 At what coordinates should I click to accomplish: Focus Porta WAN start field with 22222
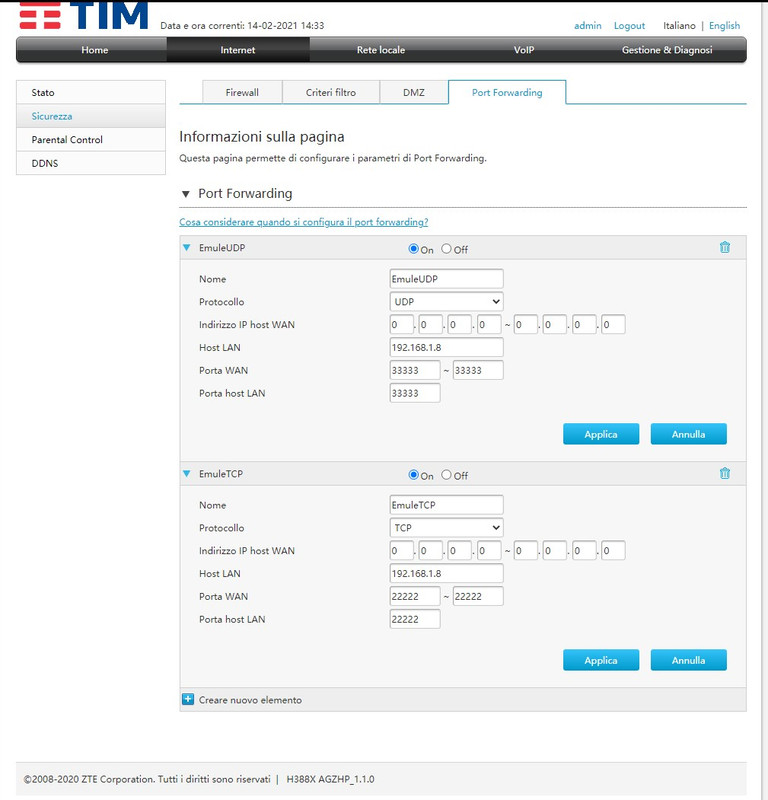[x=414, y=596]
